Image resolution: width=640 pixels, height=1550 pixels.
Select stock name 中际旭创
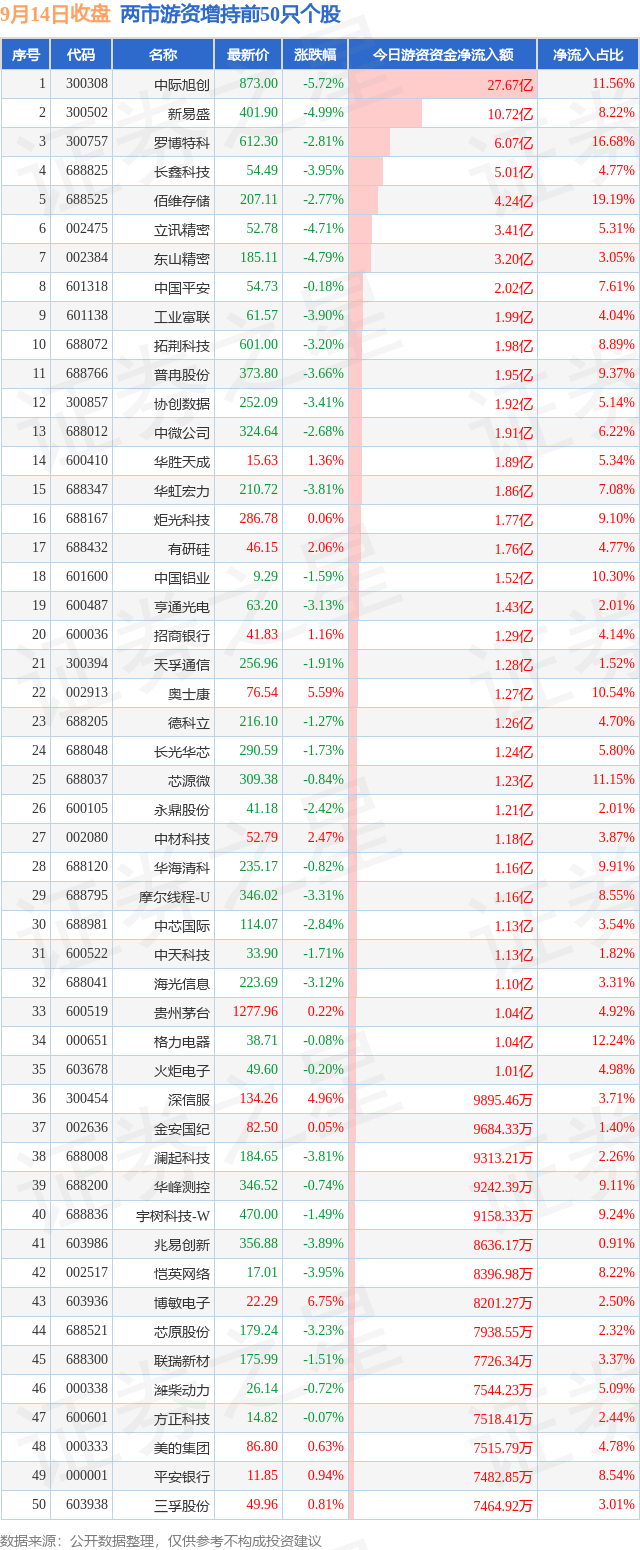[182, 84]
